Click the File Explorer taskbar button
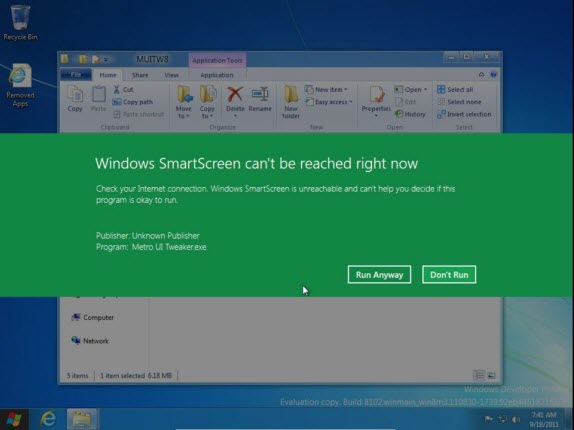574x430 pixels. [x=82, y=419]
